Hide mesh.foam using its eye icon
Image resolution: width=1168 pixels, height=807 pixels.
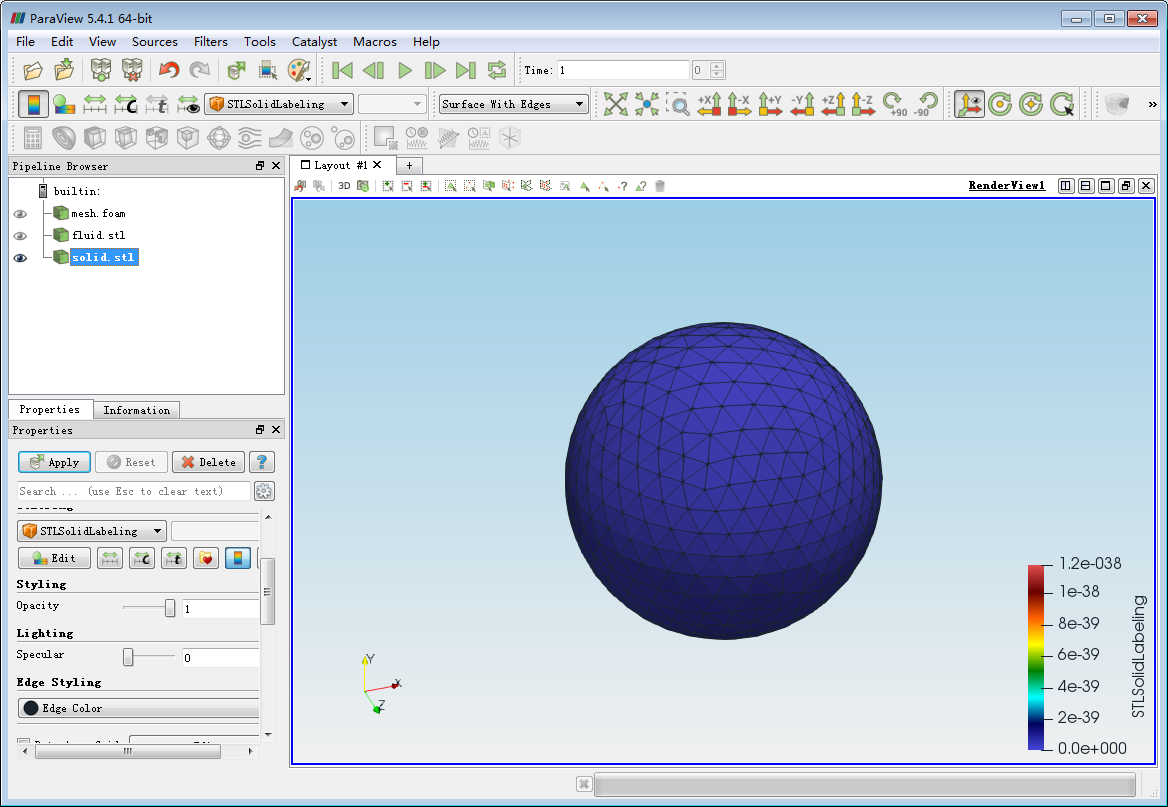(x=20, y=214)
